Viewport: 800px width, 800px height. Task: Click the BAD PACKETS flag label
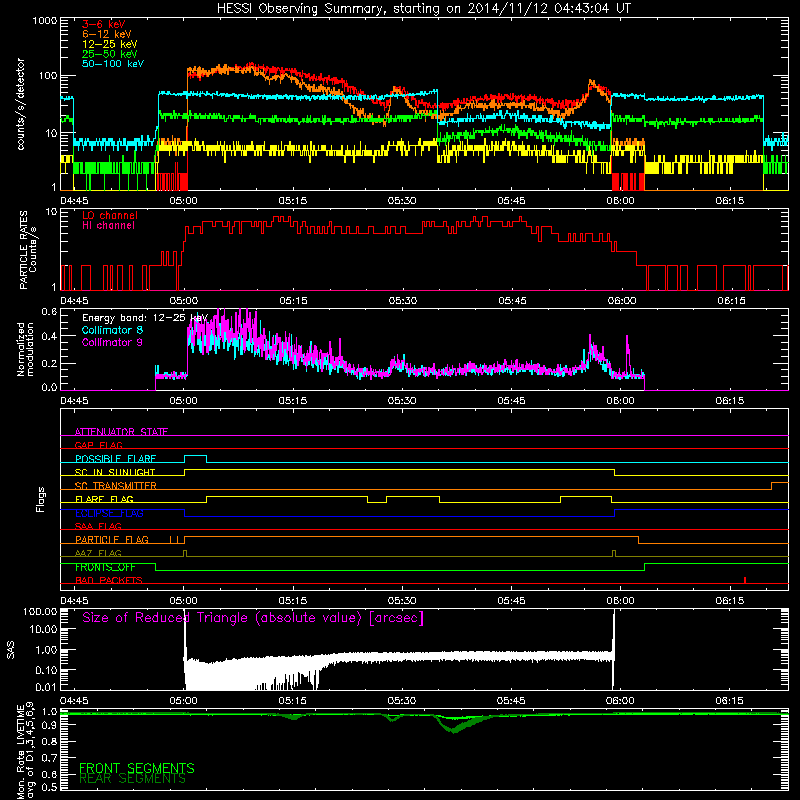(x=109, y=580)
